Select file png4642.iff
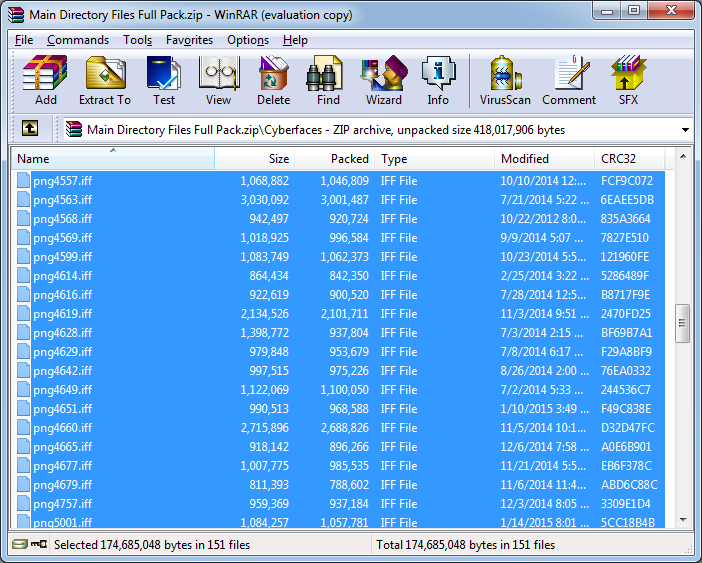Viewport: 702px width, 563px height. coord(338,371)
